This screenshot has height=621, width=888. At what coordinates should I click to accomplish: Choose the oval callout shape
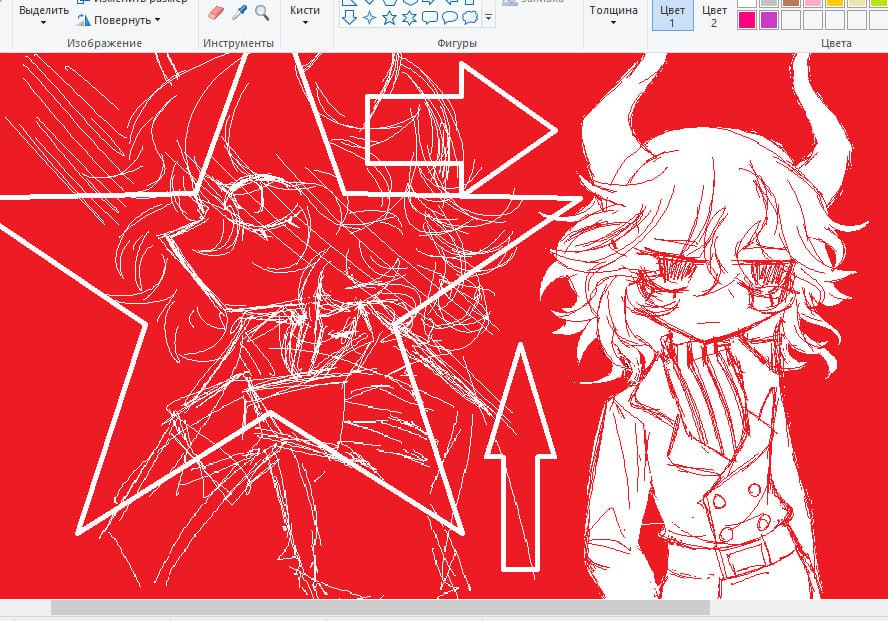450,18
